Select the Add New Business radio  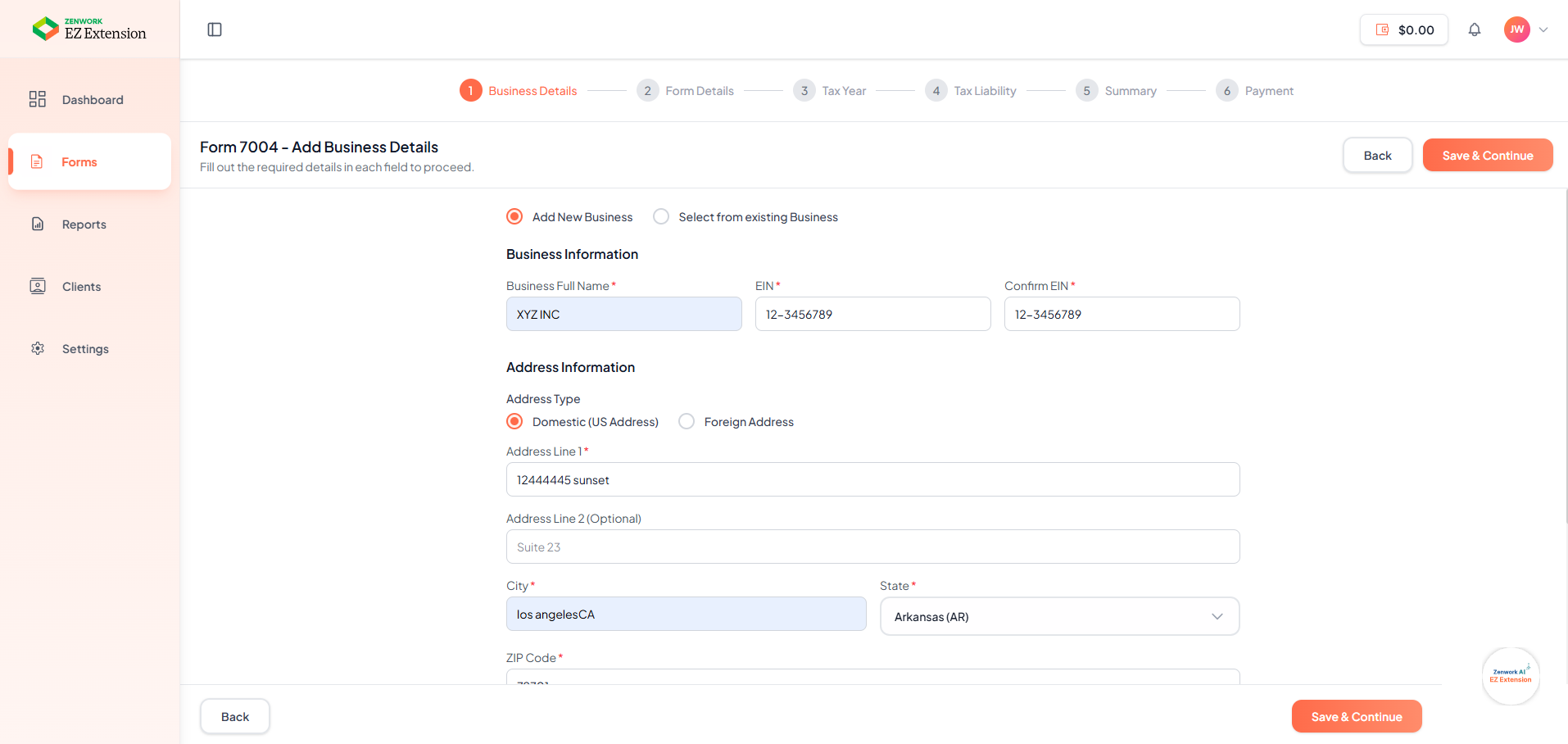pyautogui.click(x=514, y=216)
